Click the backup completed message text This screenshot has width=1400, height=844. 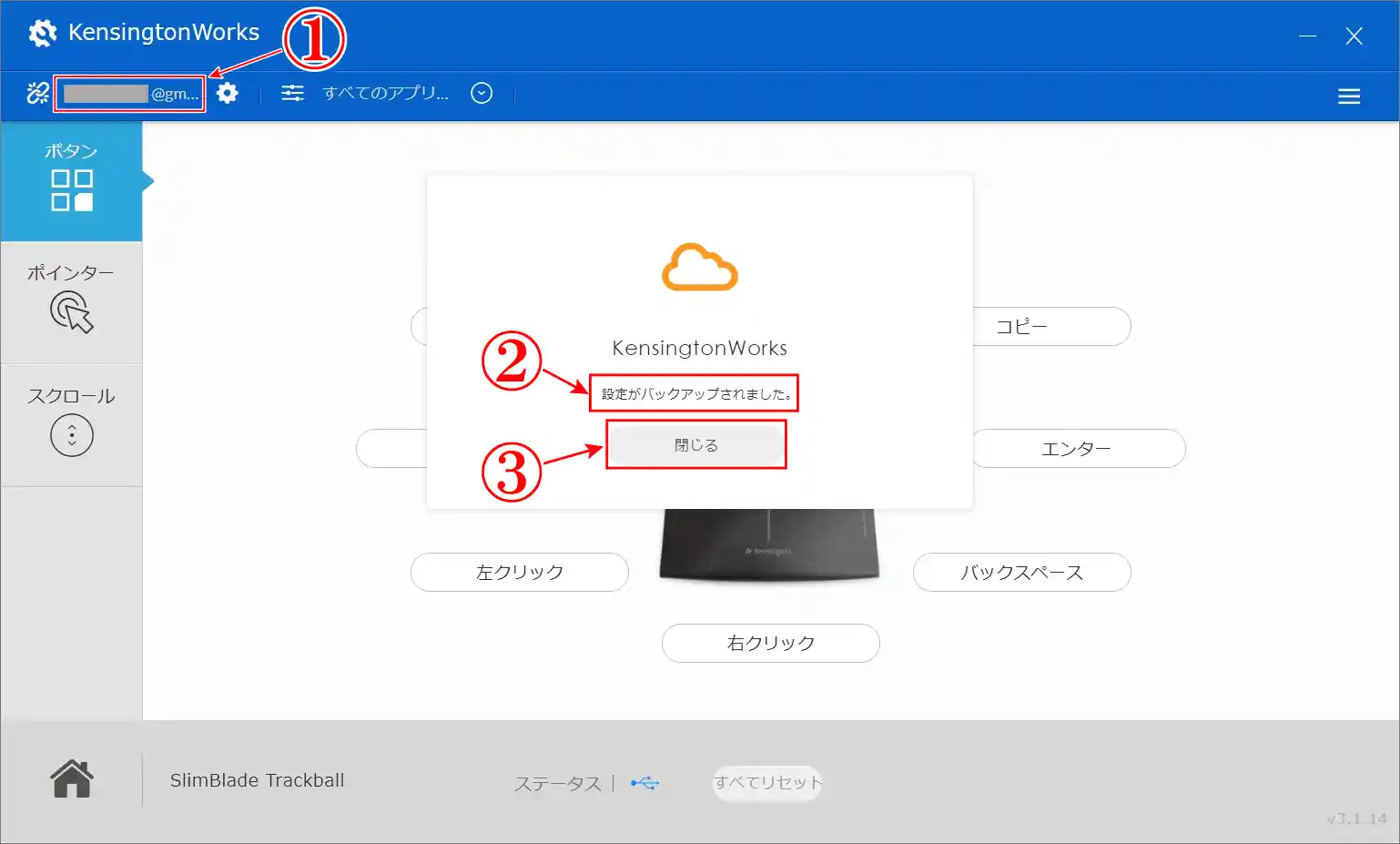click(x=697, y=394)
